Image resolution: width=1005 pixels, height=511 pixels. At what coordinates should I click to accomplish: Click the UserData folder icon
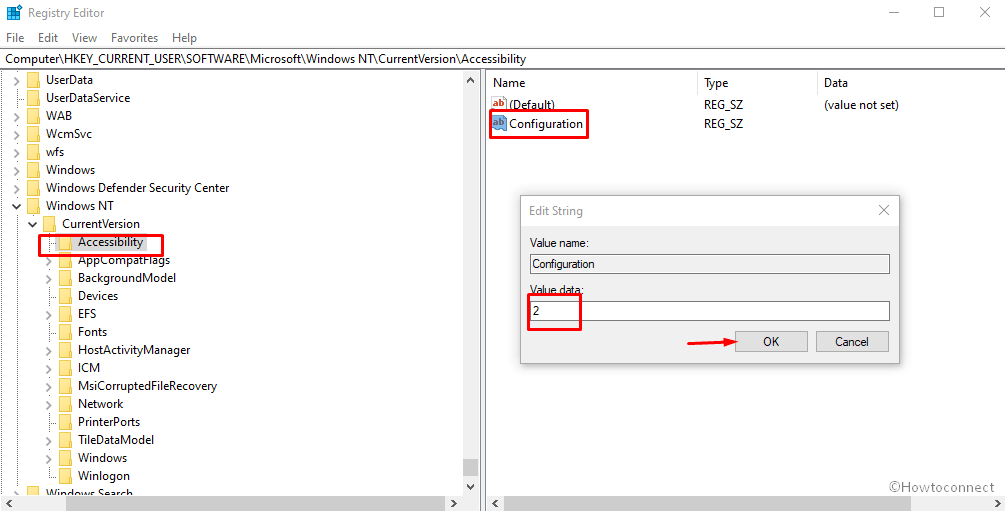pos(33,80)
